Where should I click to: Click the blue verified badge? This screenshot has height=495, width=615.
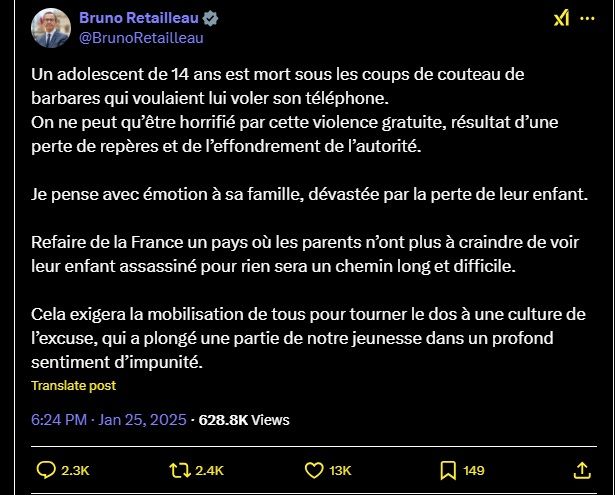coord(212,19)
